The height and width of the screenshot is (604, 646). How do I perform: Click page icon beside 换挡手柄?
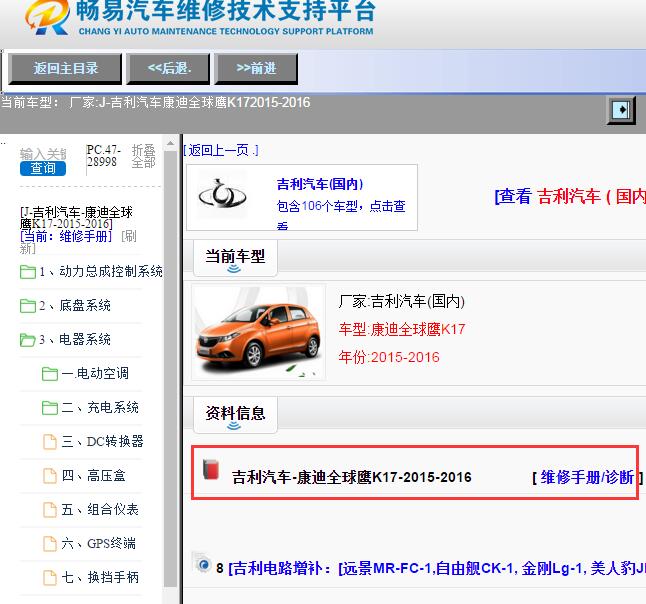50,578
